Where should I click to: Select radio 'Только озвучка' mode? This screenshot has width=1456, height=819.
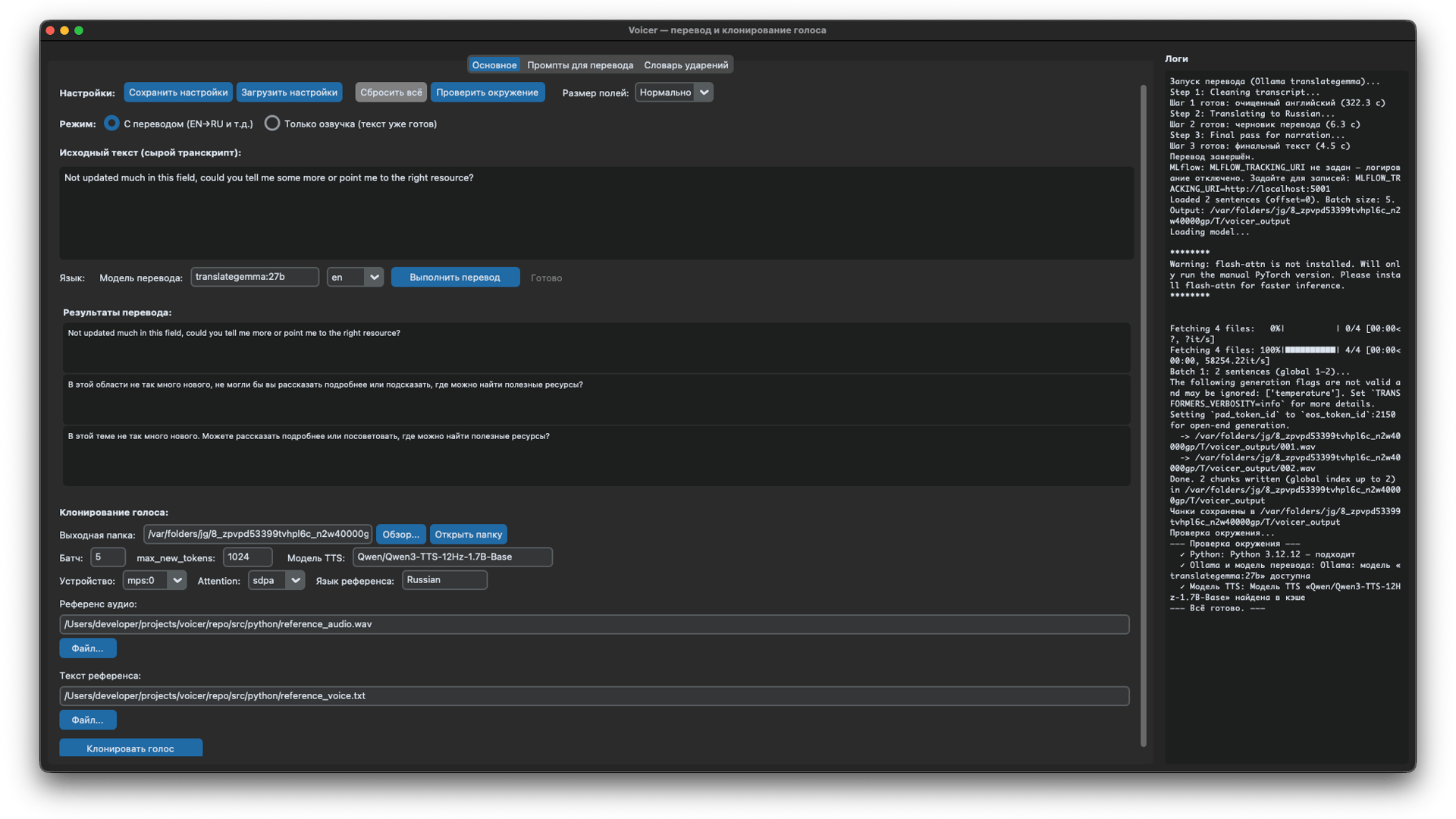(x=272, y=124)
